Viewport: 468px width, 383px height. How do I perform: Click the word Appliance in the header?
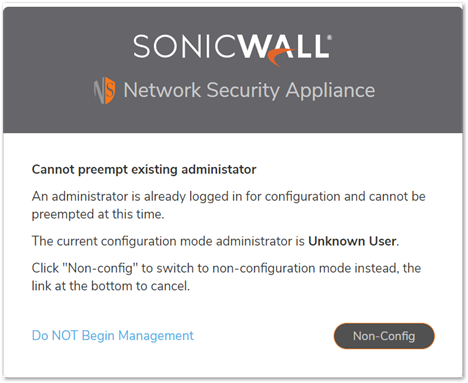click(330, 91)
